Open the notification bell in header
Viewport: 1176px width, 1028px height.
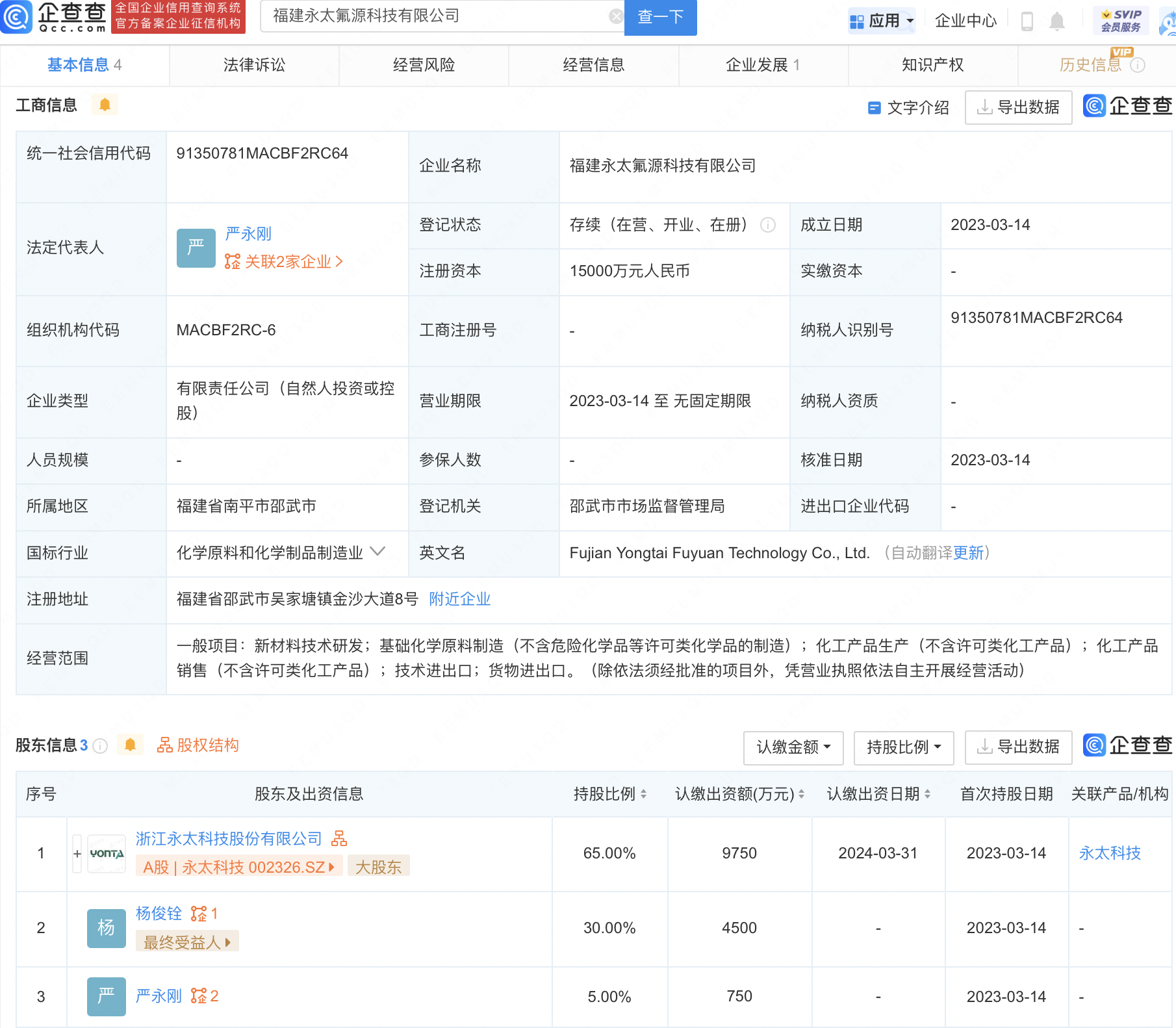pos(1057,21)
